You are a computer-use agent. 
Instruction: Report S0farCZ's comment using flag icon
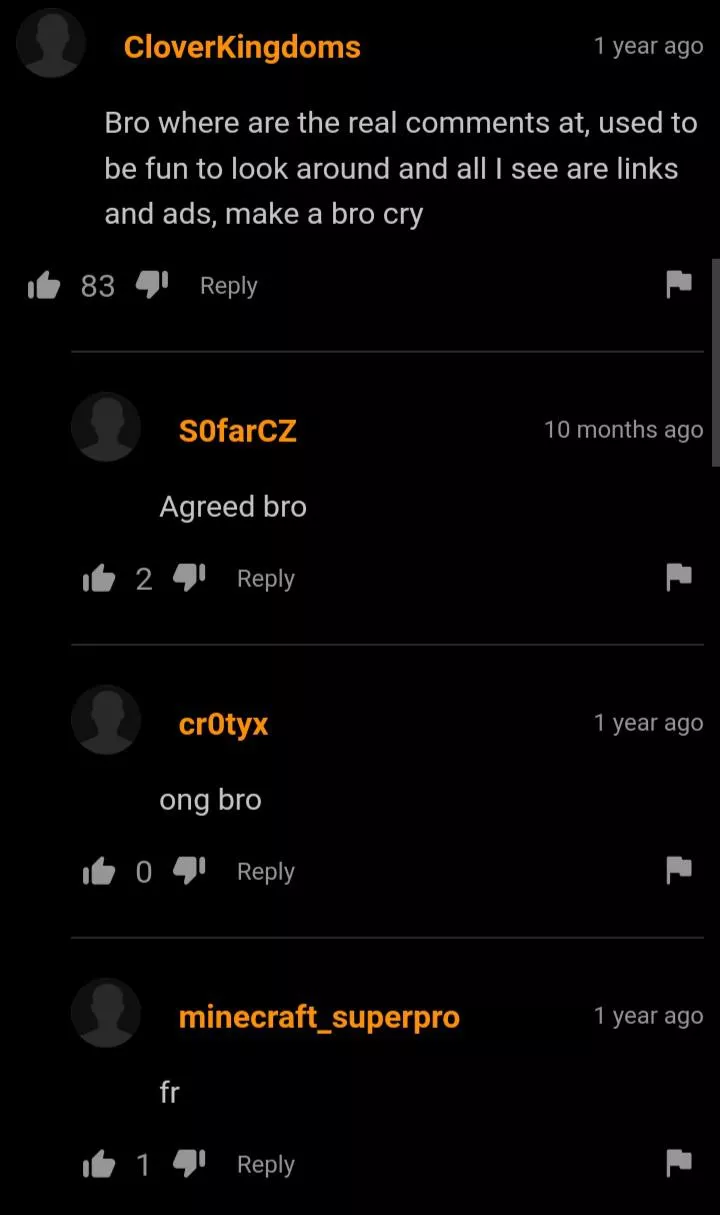click(679, 578)
